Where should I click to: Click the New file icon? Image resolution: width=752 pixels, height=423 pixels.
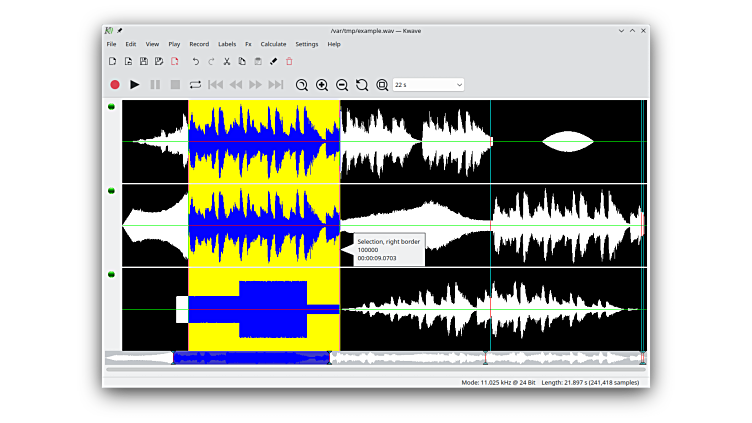[x=112, y=62]
